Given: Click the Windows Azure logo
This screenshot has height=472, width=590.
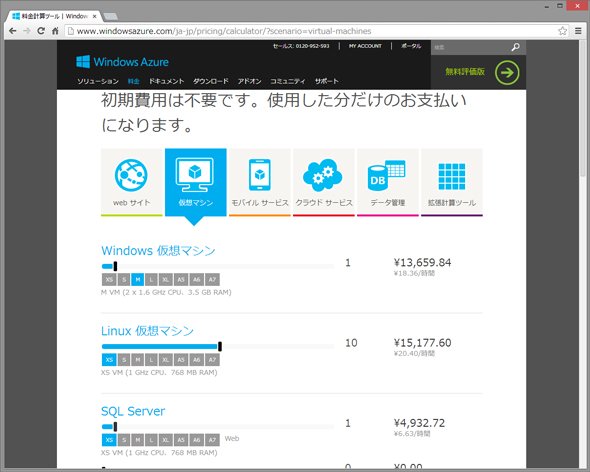Looking at the screenshot, I should [122, 62].
